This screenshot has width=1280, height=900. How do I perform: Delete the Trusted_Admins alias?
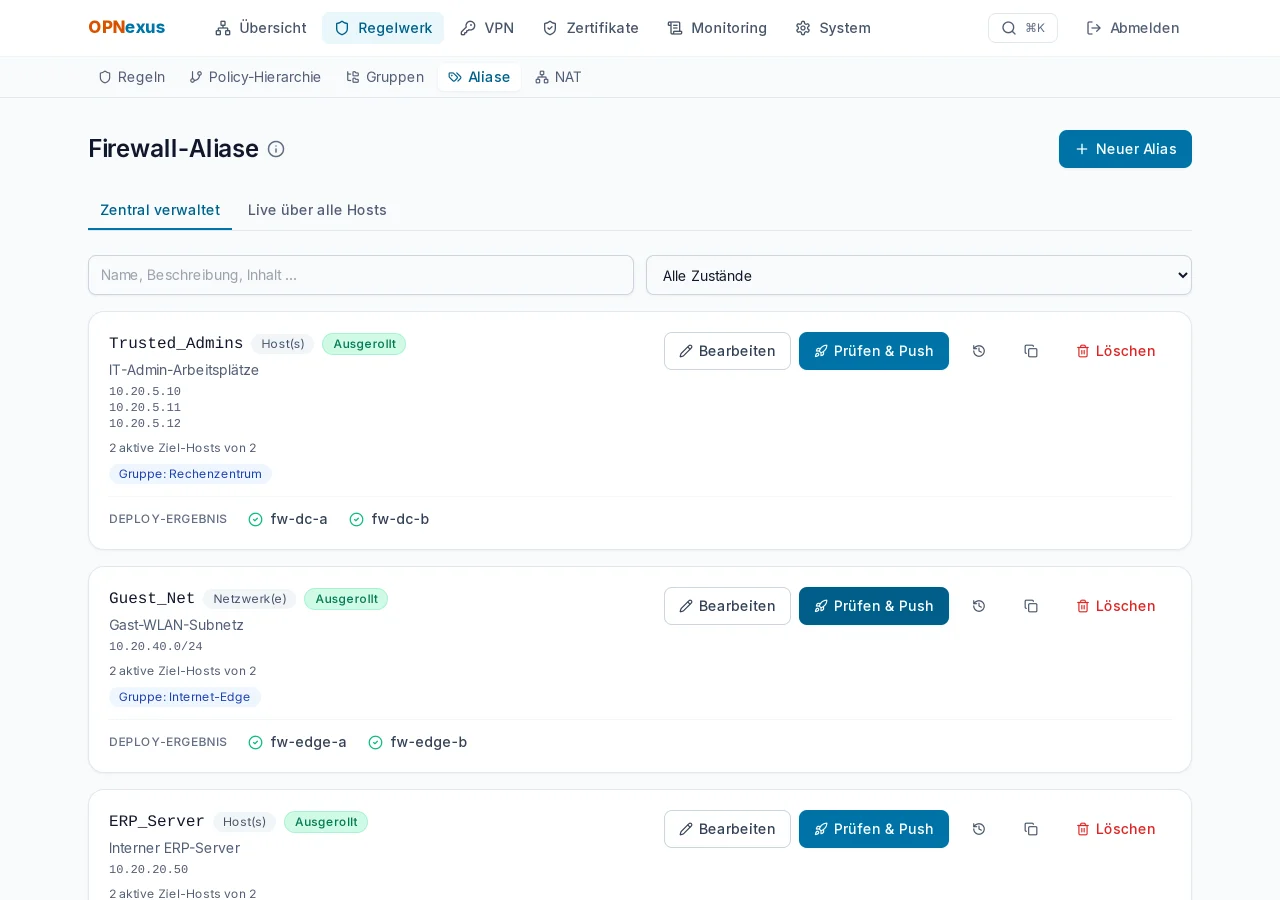(x=1116, y=351)
